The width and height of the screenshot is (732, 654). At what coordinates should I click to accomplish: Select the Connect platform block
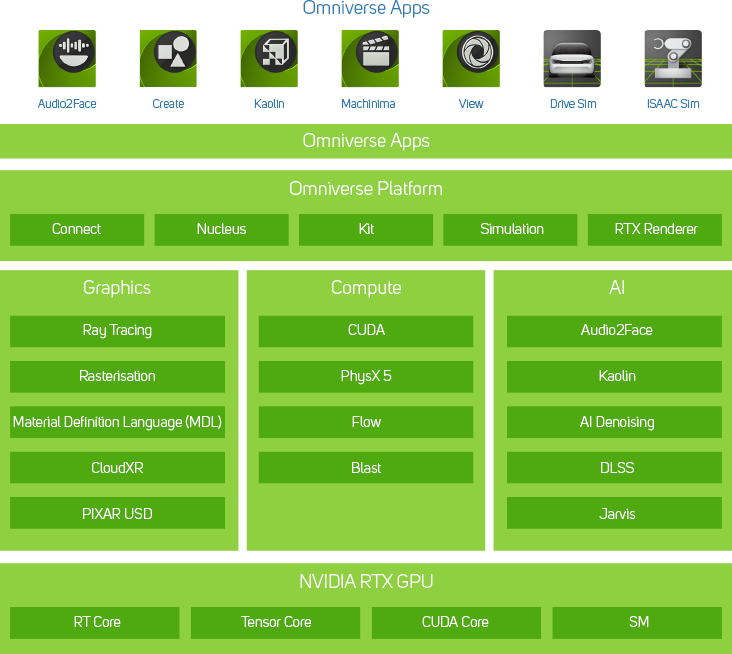coord(77,229)
